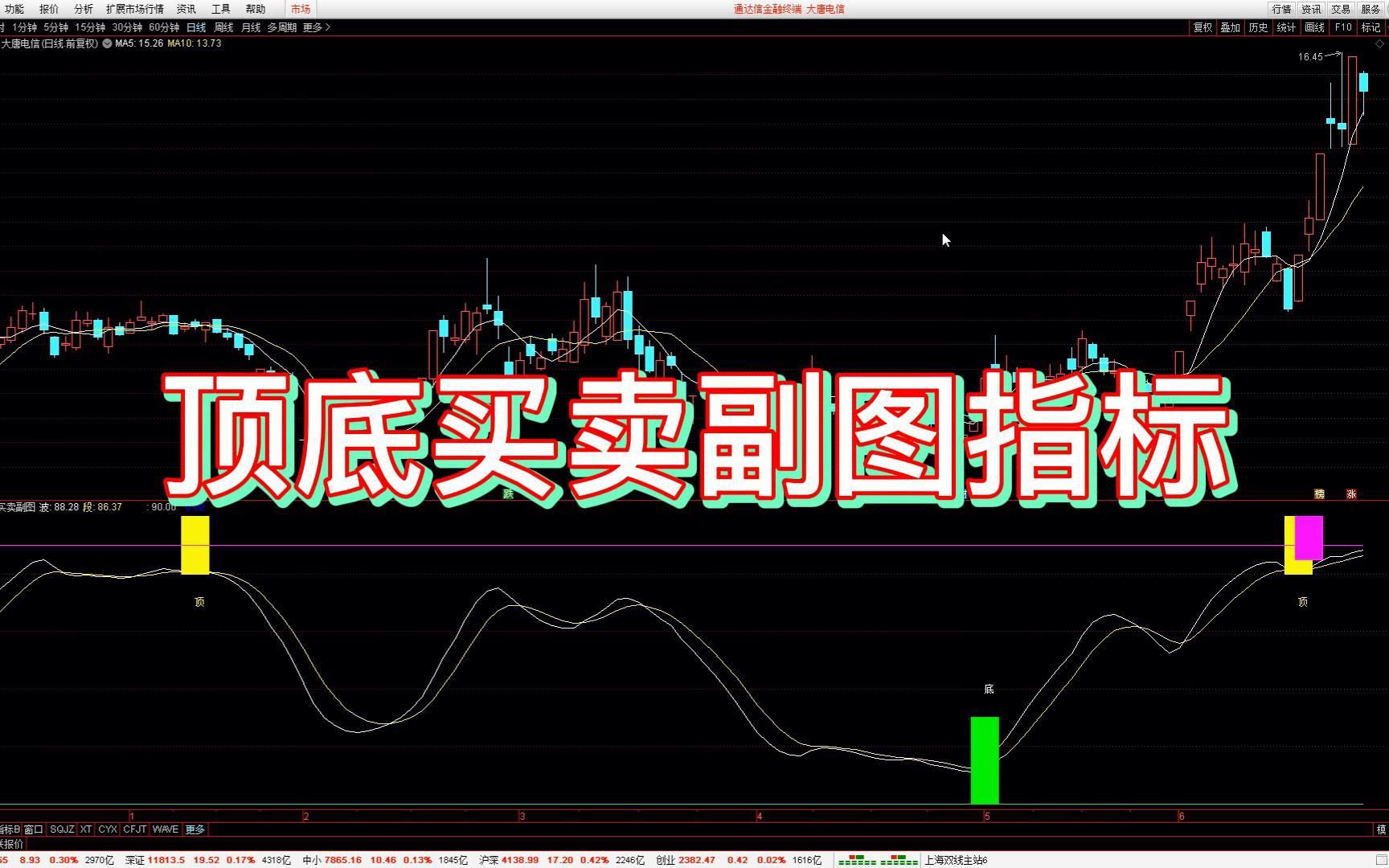1389x868 pixels.
Task: Open the 资讯 menu in the menu bar
Action: point(186,9)
